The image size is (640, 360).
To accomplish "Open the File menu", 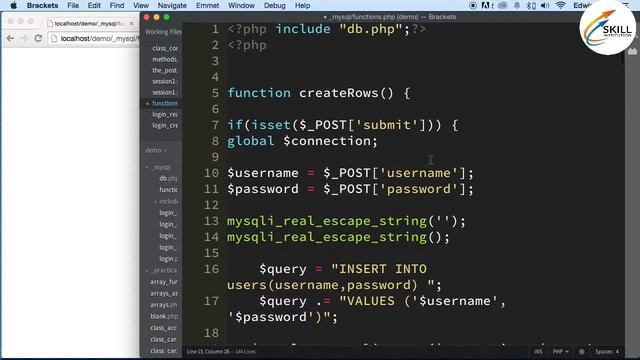I will [73, 5].
